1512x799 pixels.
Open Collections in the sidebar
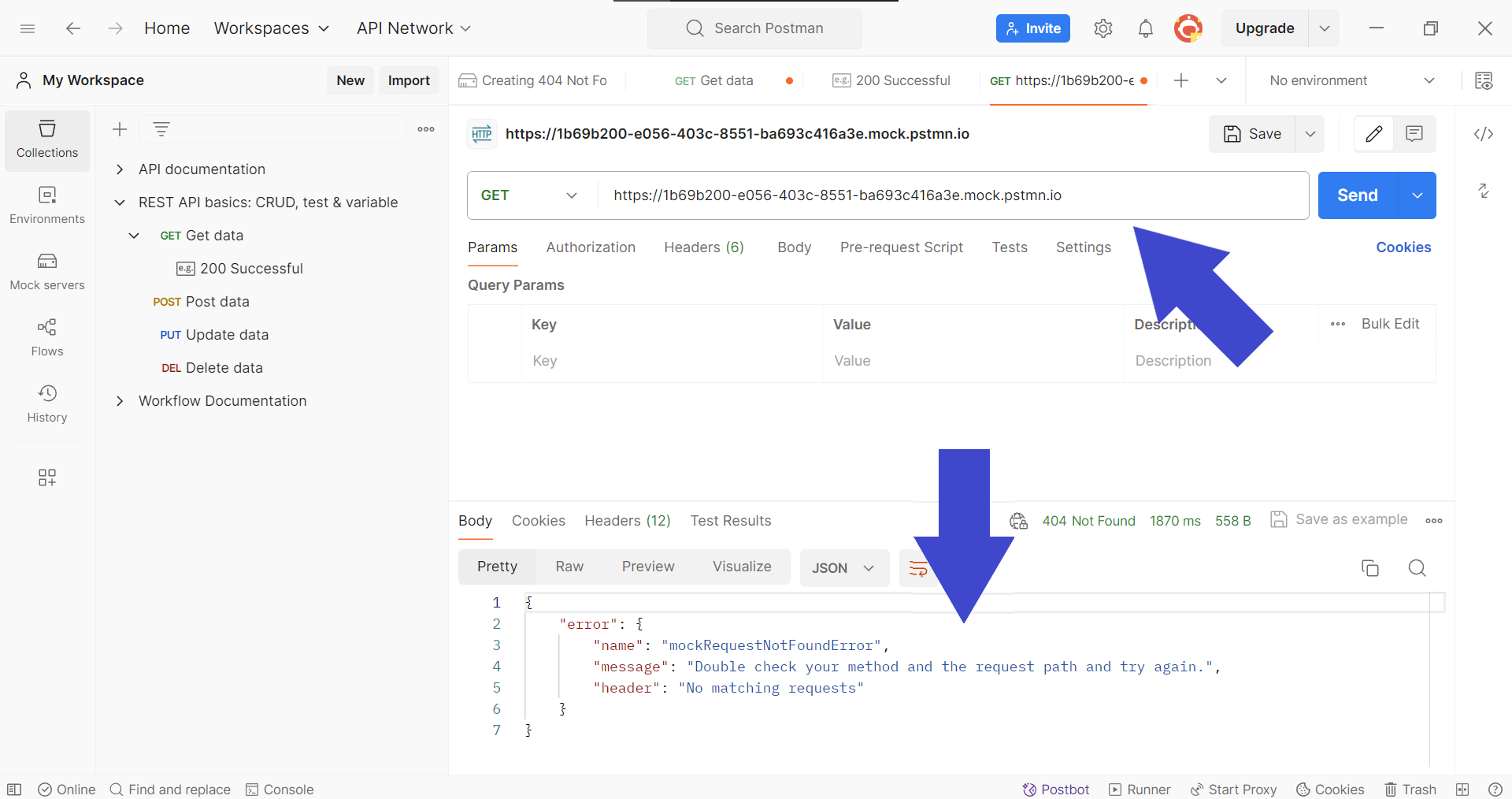(x=47, y=140)
